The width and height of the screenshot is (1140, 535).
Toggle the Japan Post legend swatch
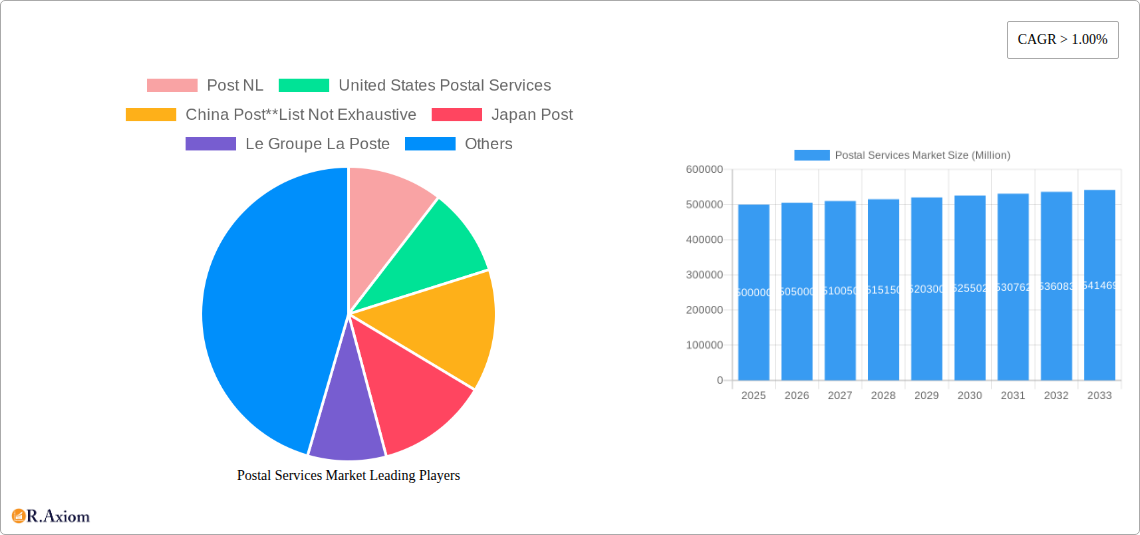point(457,115)
